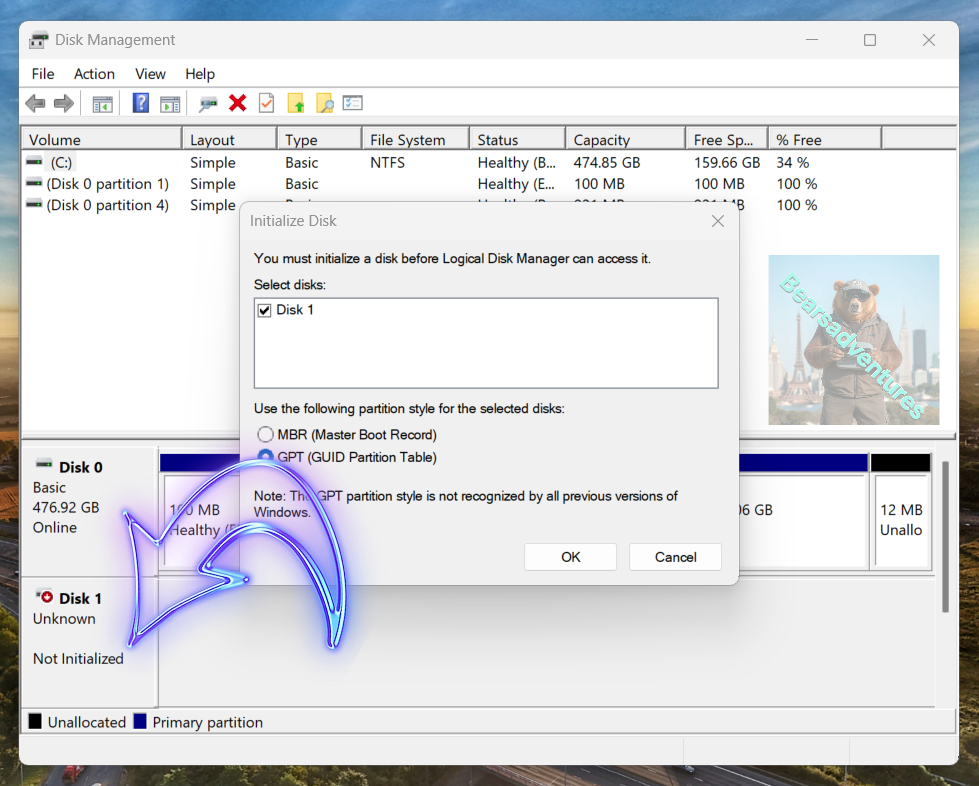Open Help via the blue question mark icon
Image resolution: width=979 pixels, height=786 pixels.
point(141,103)
